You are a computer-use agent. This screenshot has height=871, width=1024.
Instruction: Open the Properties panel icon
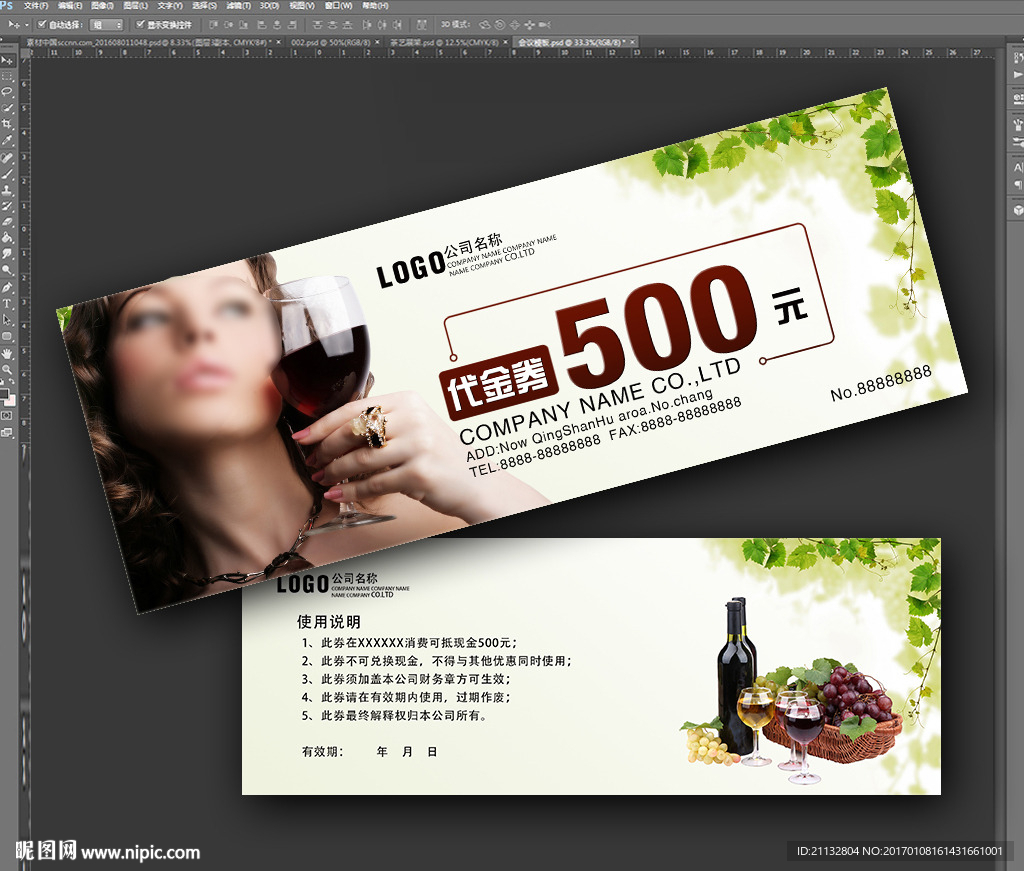(x=1017, y=99)
